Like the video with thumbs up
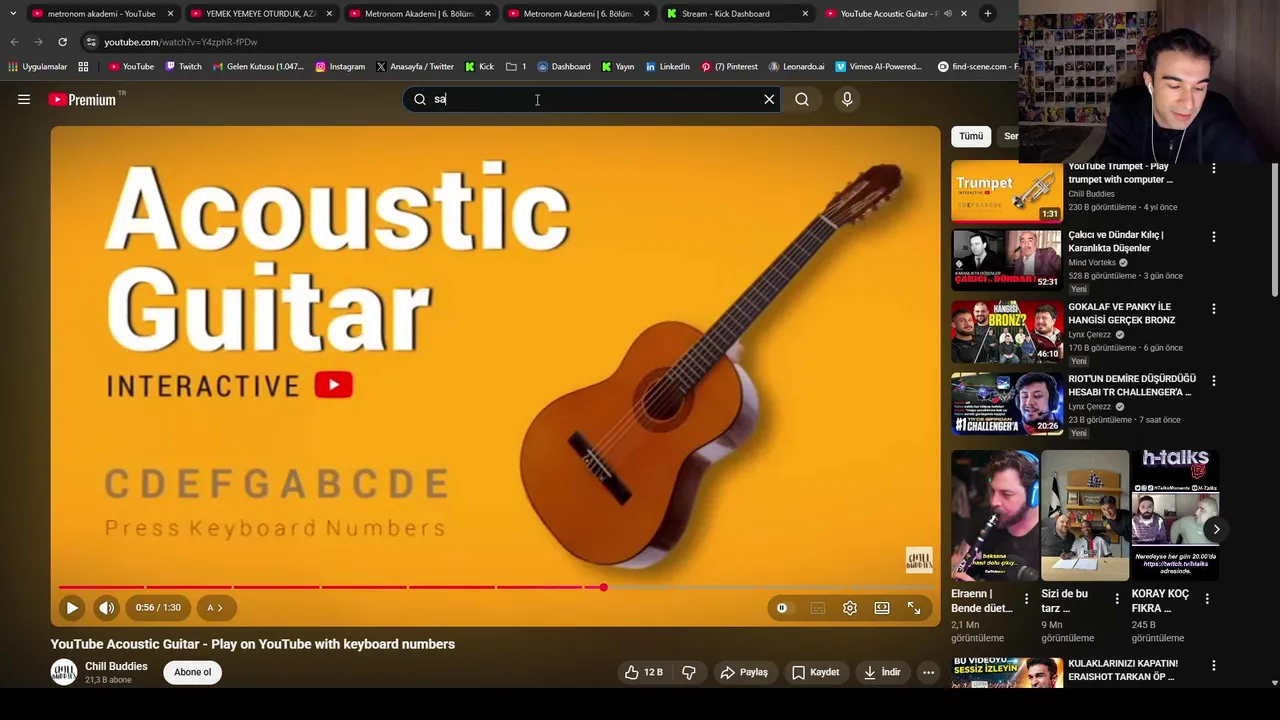 [x=644, y=672]
